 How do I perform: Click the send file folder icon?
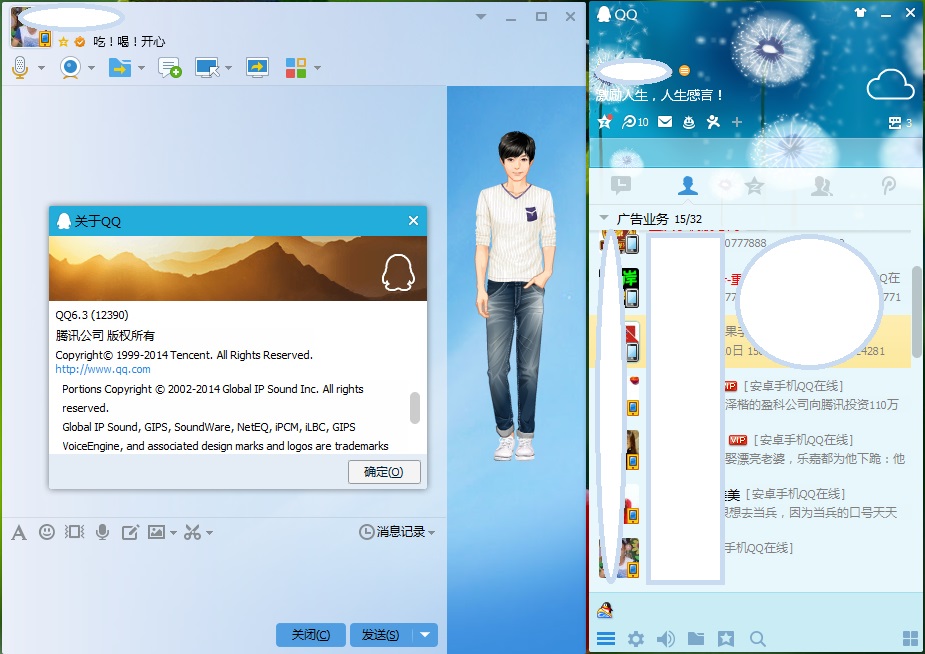pyautogui.click(x=120, y=67)
